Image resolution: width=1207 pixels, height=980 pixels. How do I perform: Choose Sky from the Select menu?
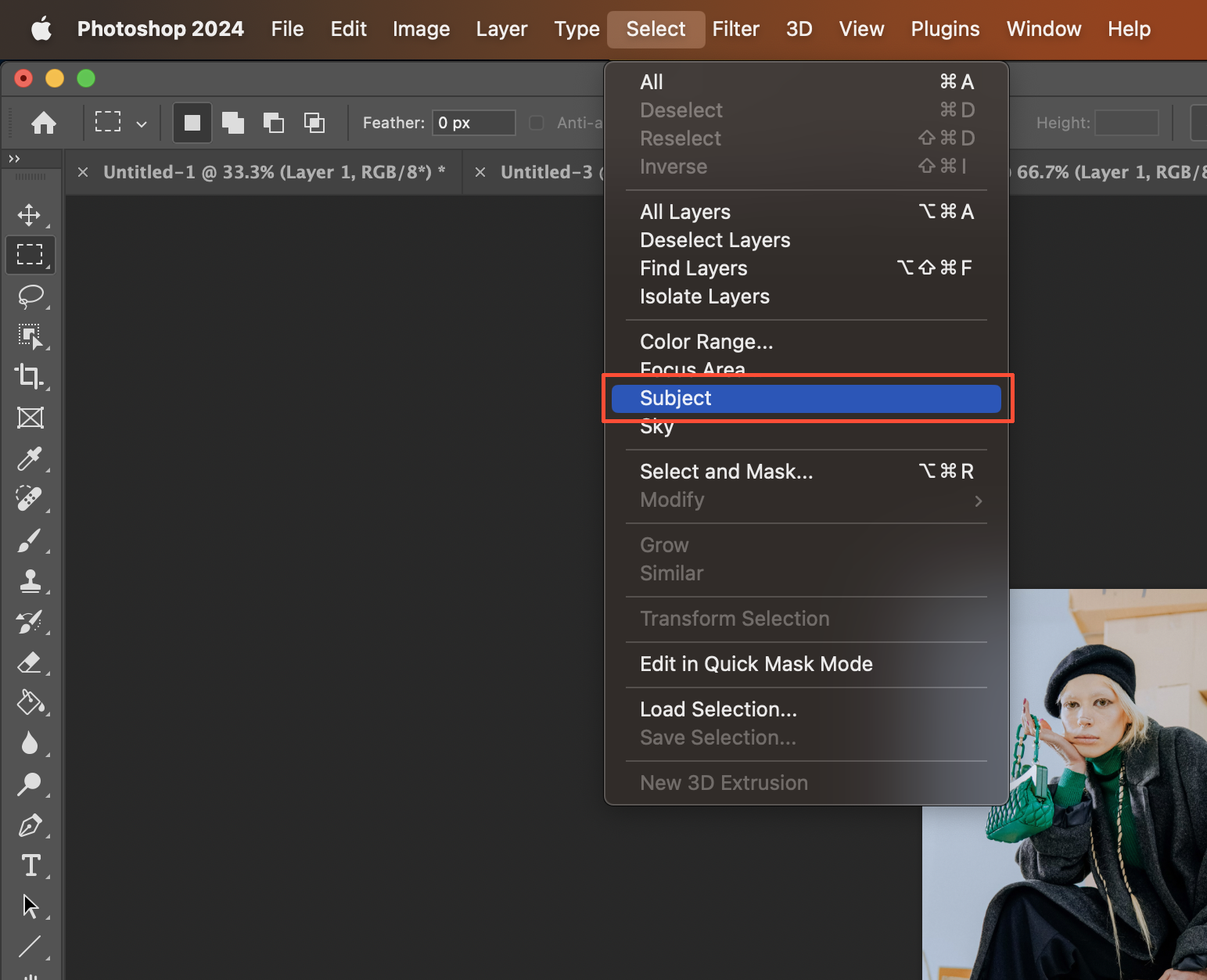[x=806, y=427]
